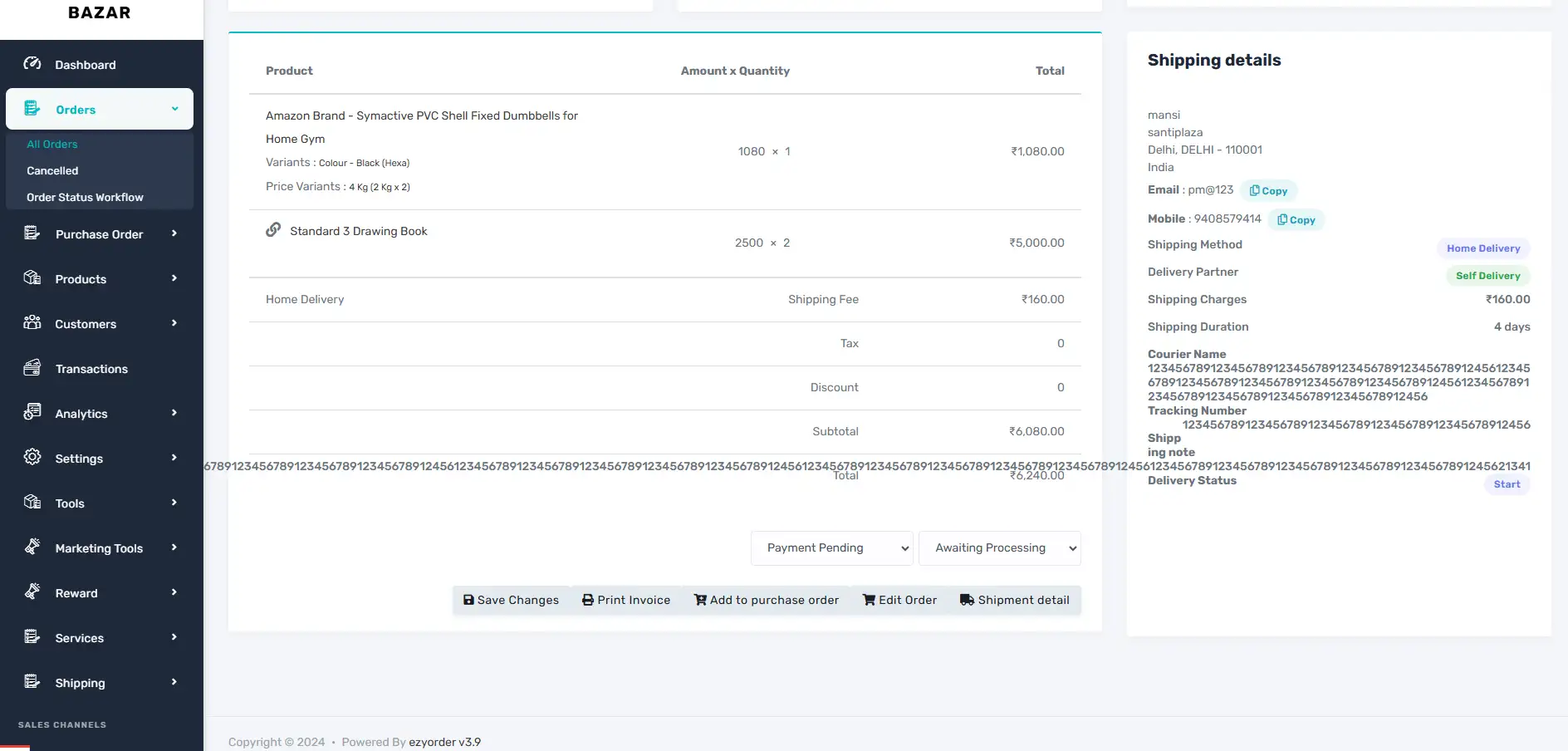Image resolution: width=1568 pixels, height=751 pixels.
Task: Copy the customer email address
Action: click(1268, 190)
